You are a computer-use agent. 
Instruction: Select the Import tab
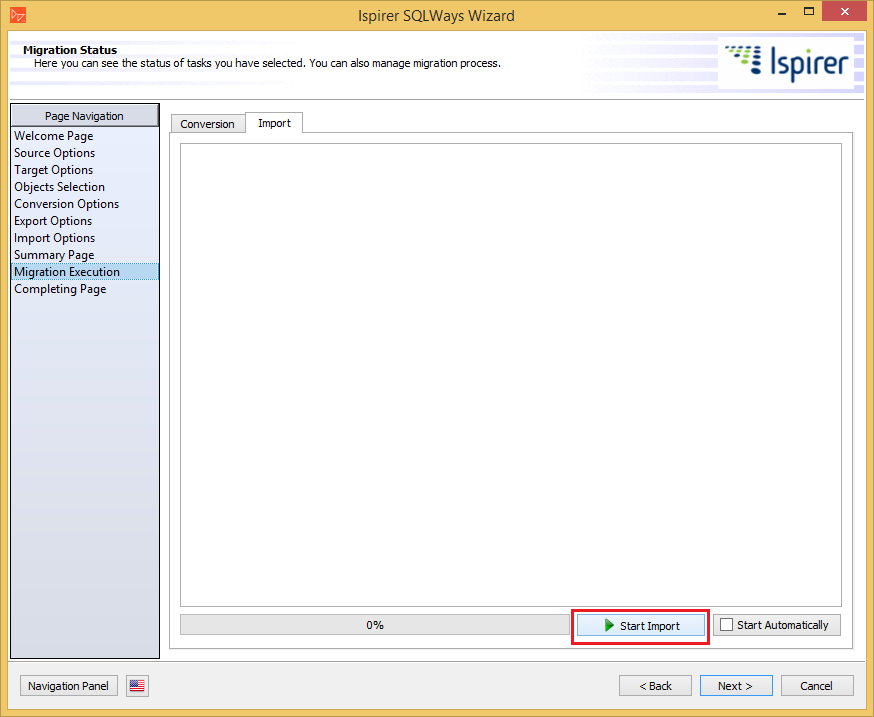[274, 123]
